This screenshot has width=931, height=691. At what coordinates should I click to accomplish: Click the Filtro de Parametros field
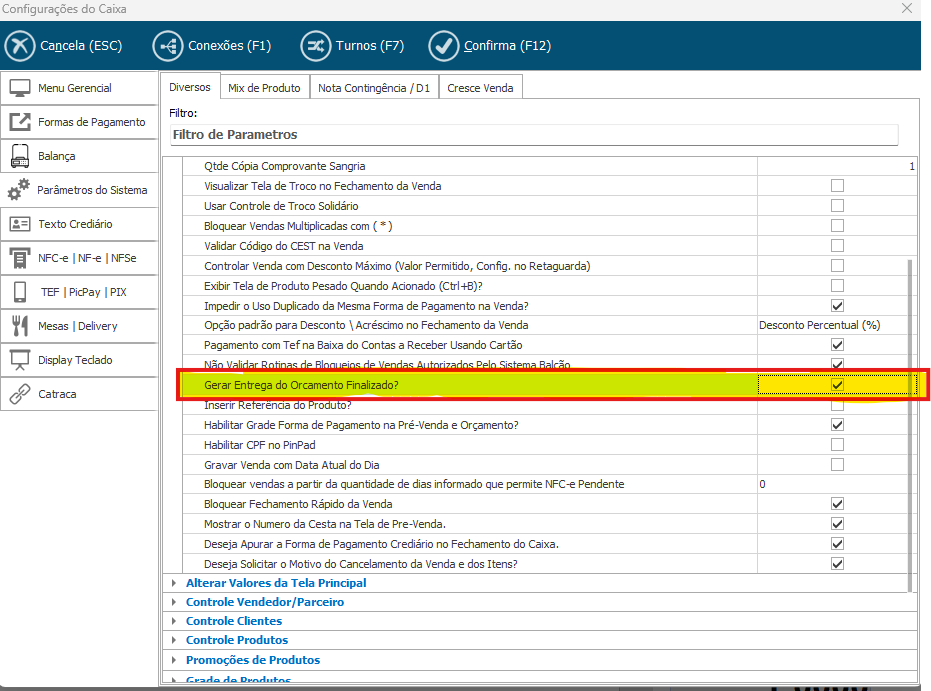(x=533, y=135)
